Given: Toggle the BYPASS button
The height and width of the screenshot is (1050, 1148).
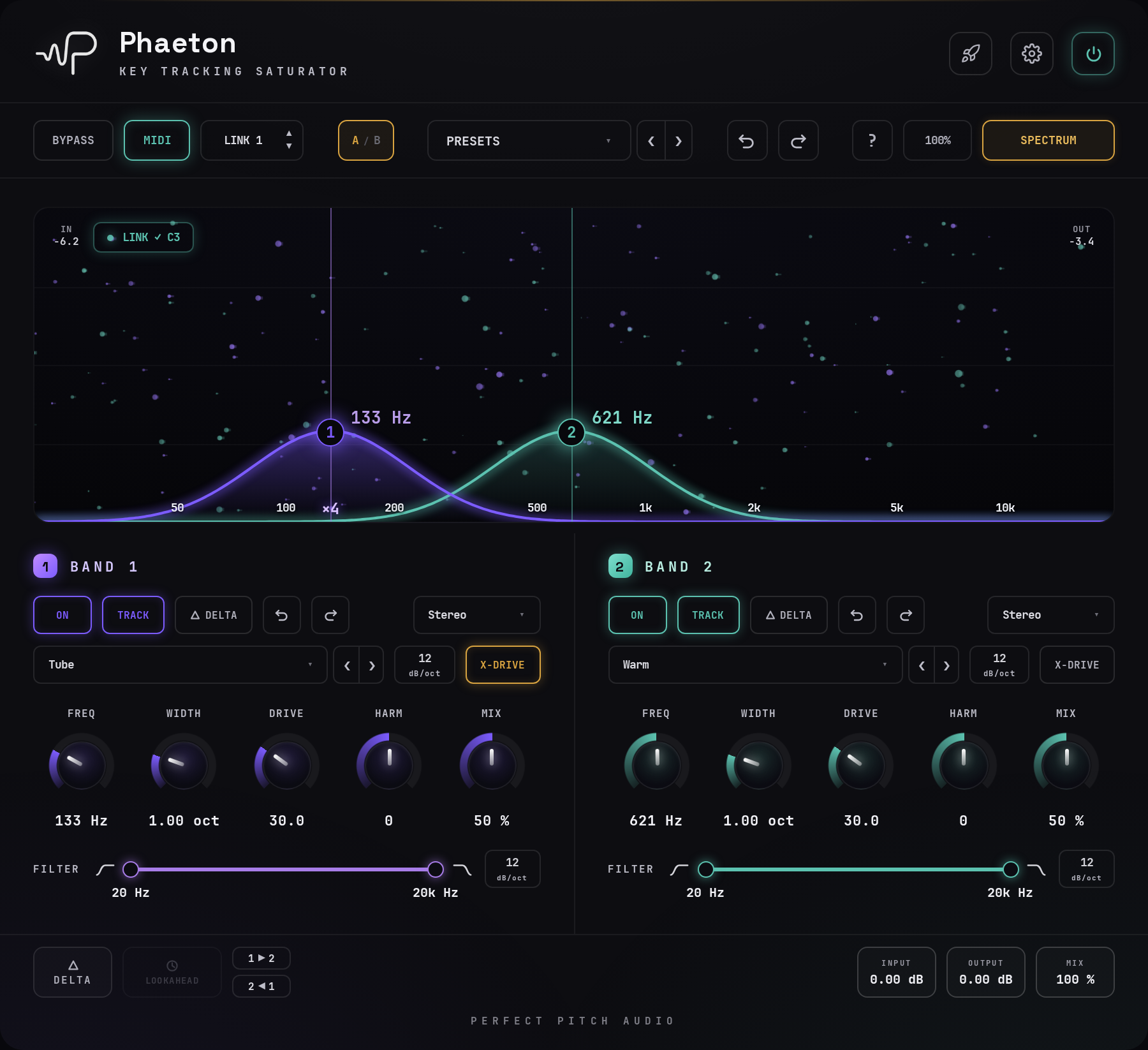Looking at the screenshot, I should click(73, 140).
